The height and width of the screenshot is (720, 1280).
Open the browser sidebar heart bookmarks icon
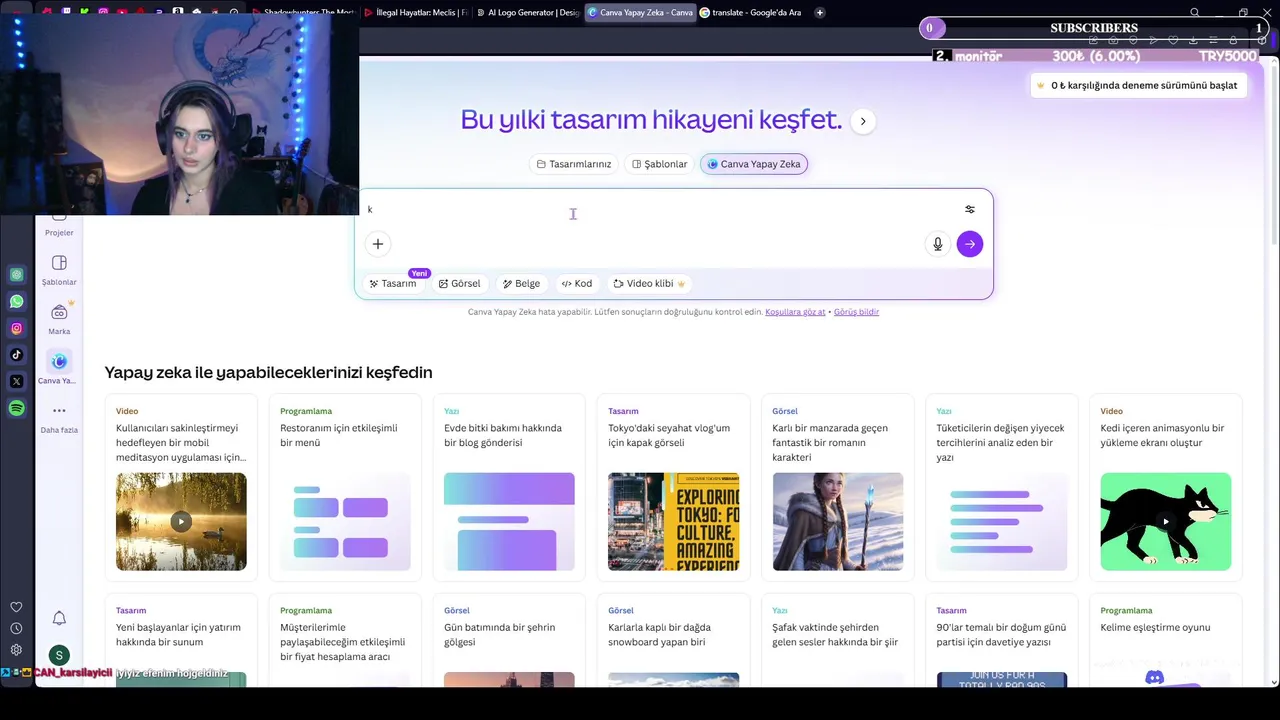(x=16, y=607)
